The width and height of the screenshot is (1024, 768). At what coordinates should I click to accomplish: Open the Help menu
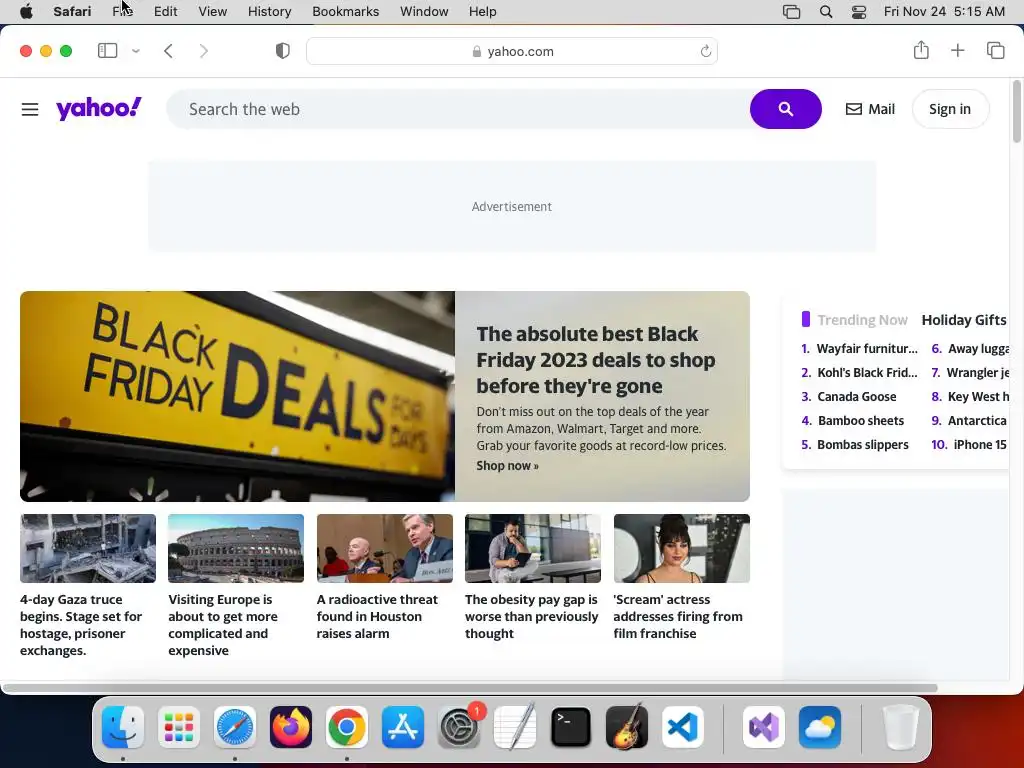[483, 12]
